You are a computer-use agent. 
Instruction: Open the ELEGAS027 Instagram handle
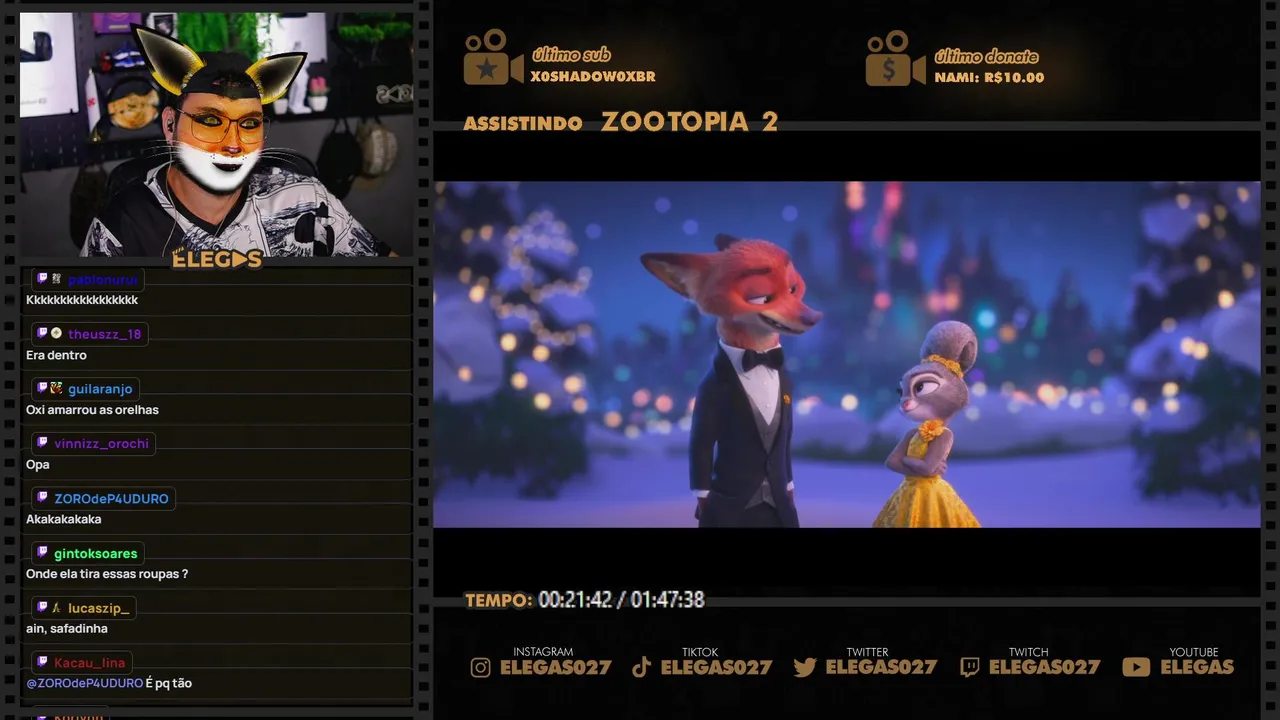click(556, 667)
